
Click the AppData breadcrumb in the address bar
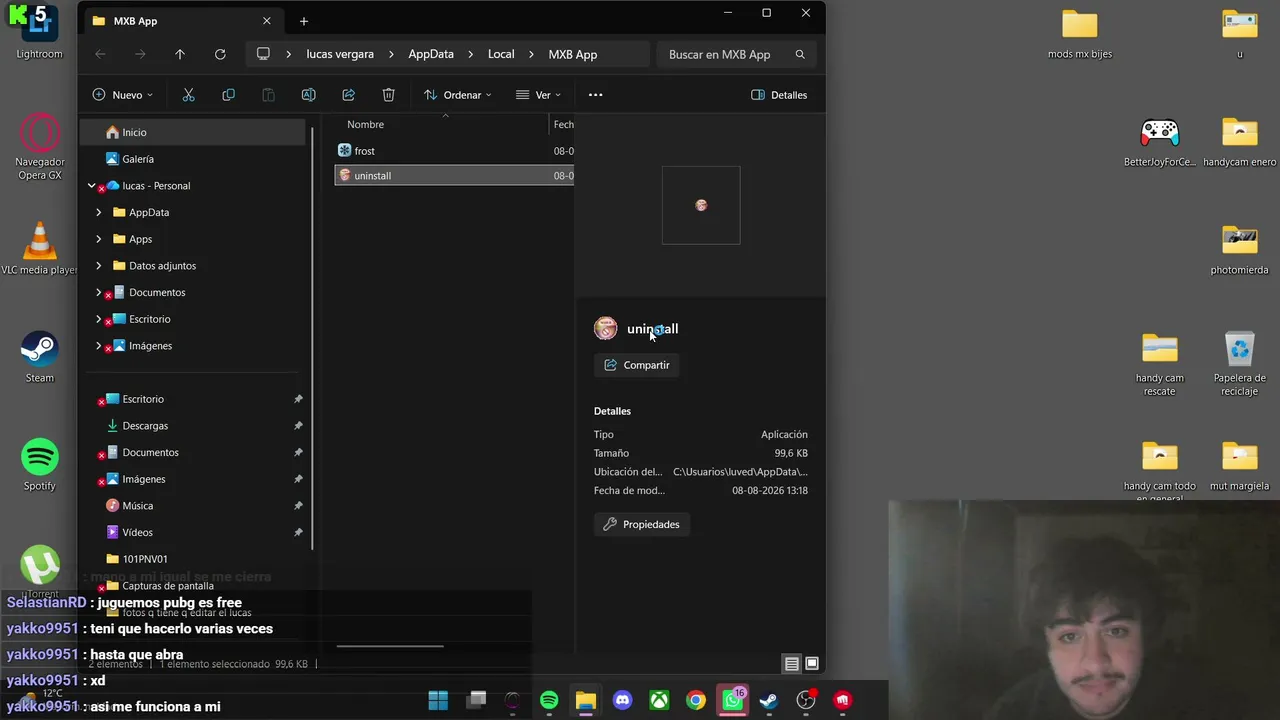431,54
